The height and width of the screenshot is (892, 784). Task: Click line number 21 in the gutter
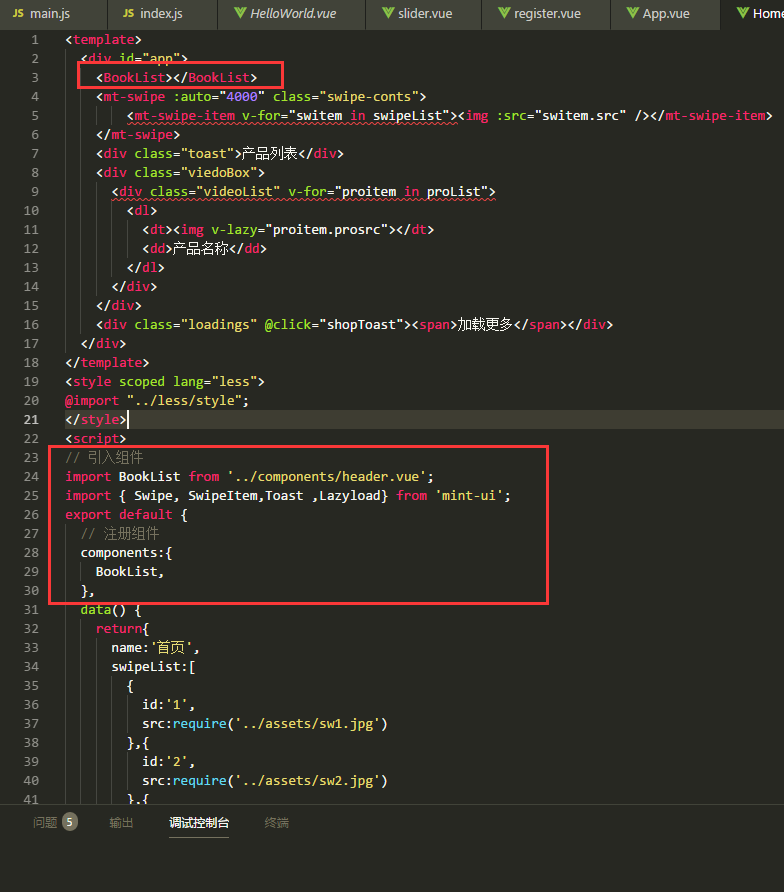(31, 419)
